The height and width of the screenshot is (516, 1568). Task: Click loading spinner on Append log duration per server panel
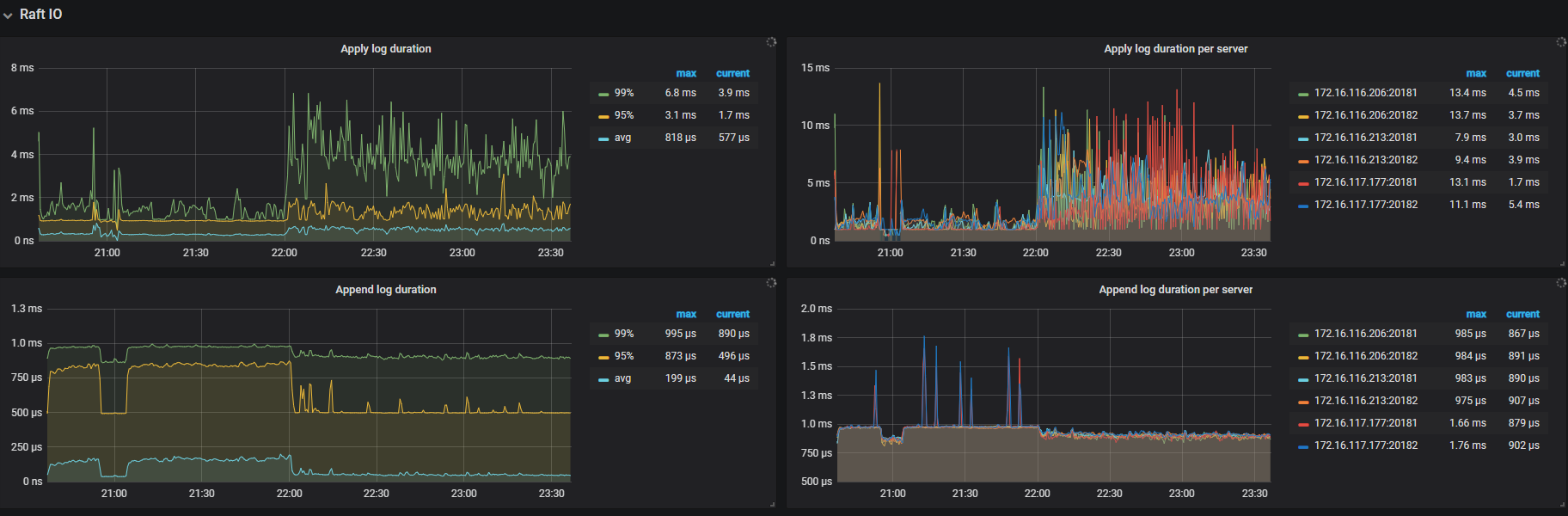(1561, 283)
